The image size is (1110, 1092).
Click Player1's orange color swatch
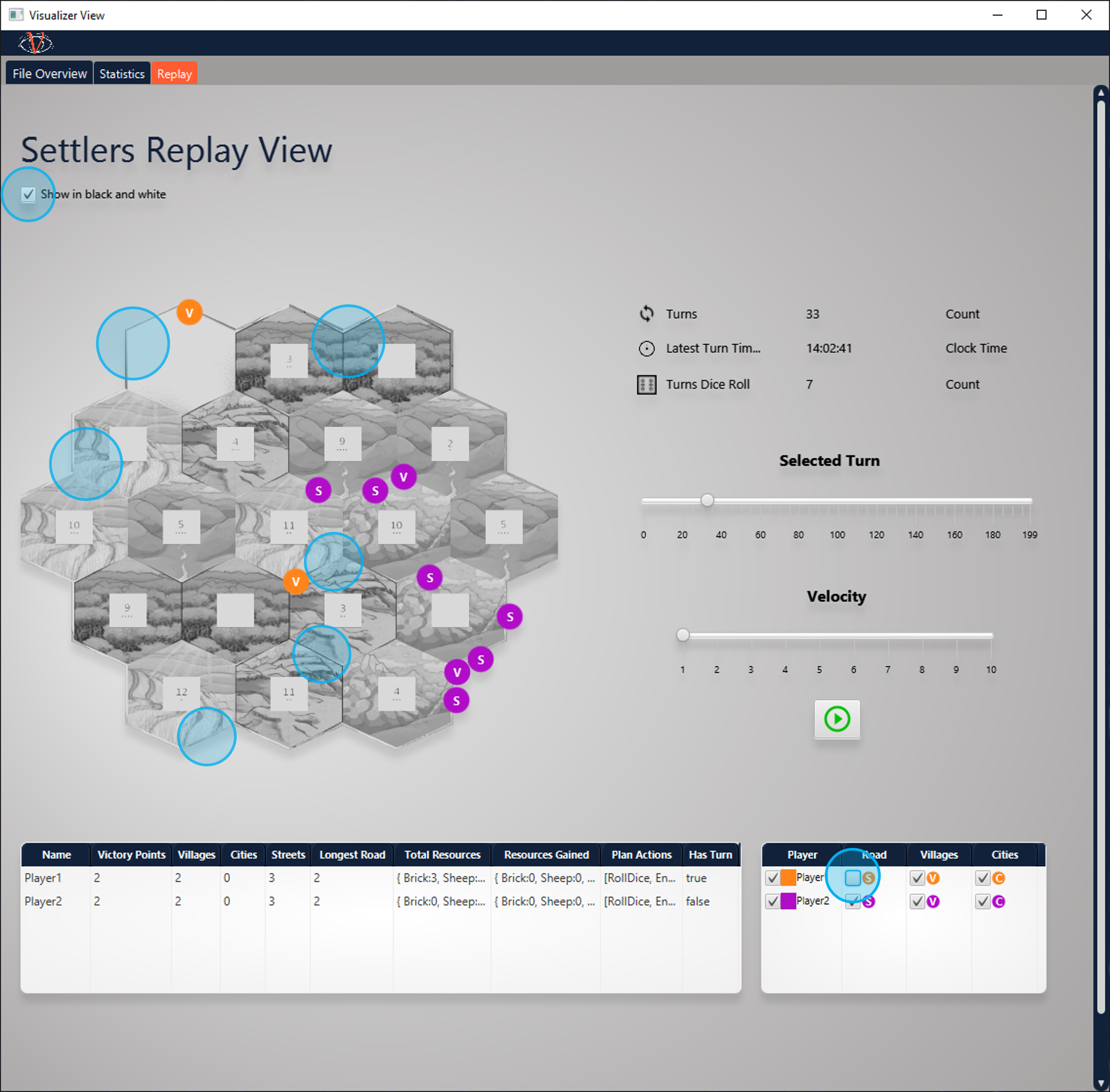pos(788,878)
